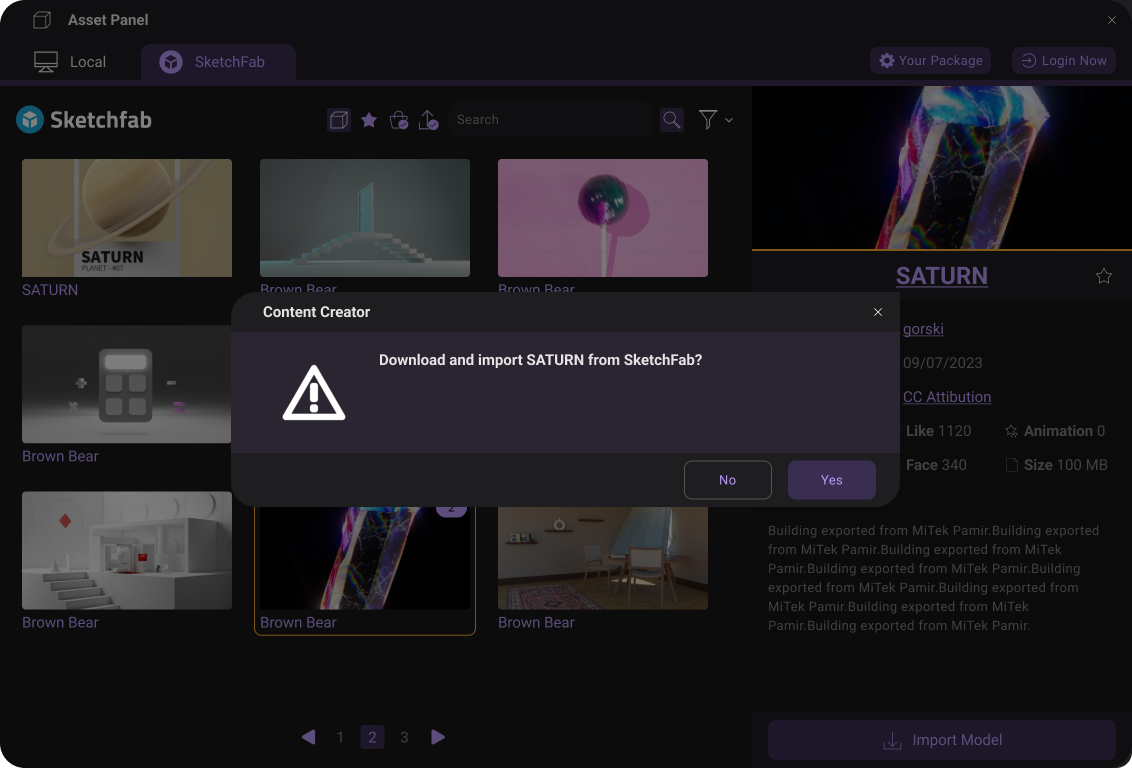1132x768 pixels.
Task: Expand the filter funnel dropdown
Action: (x=714, y=120)
